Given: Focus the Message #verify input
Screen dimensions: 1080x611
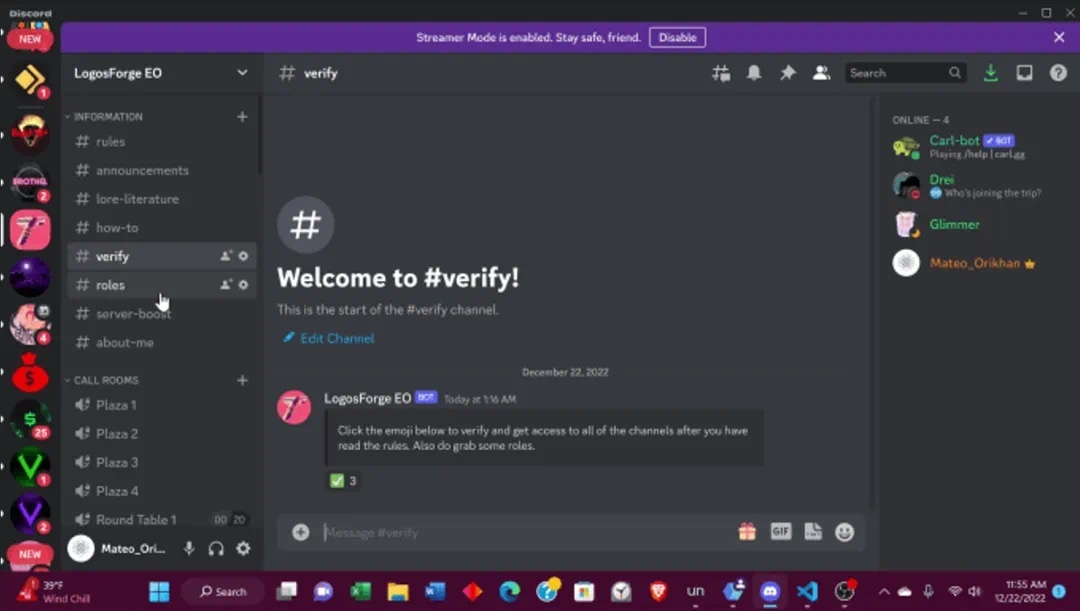Looking at the screenshot, I should click(527, 532).
